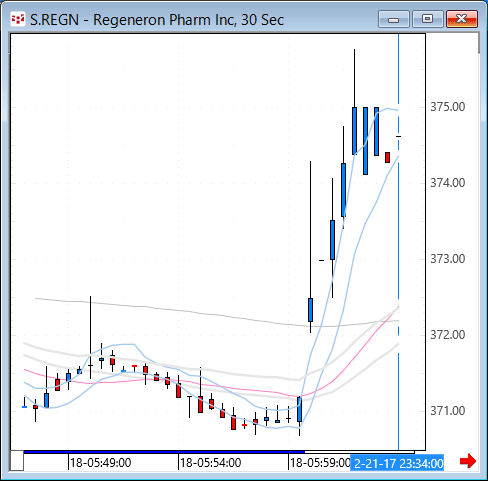Click the red chart icon in title bar
488x481 pixels.
coord(18,19)
